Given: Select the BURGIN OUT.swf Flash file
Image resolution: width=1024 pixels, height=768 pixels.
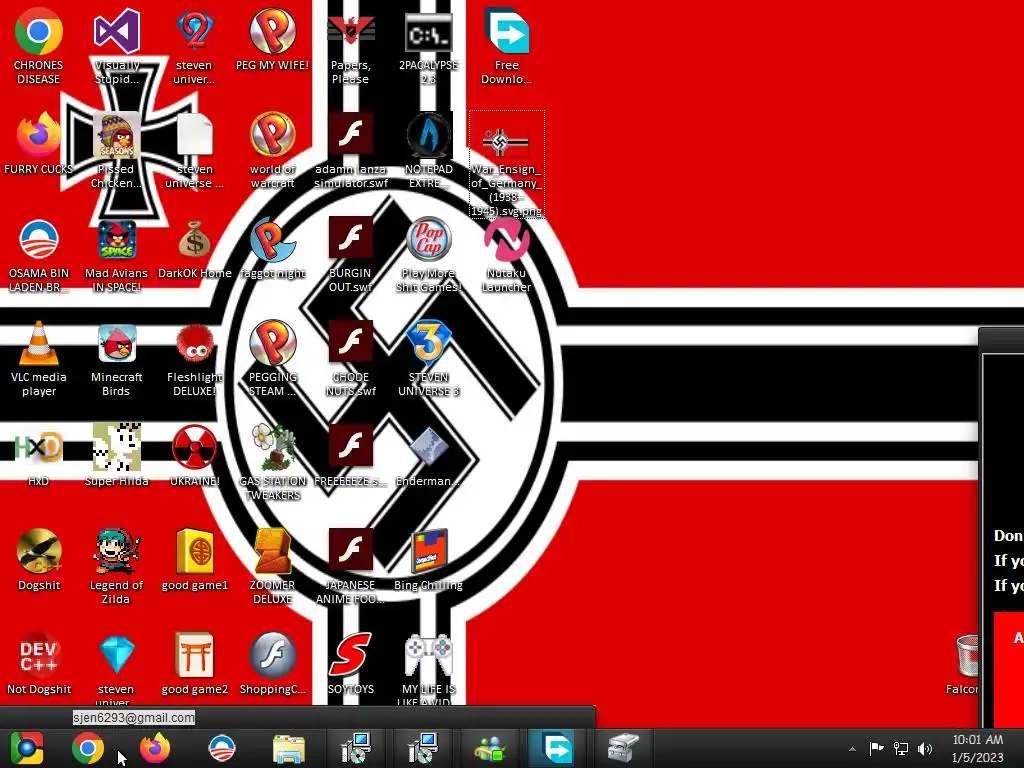Looking at the screenshot, I should (x=351, y=255).
